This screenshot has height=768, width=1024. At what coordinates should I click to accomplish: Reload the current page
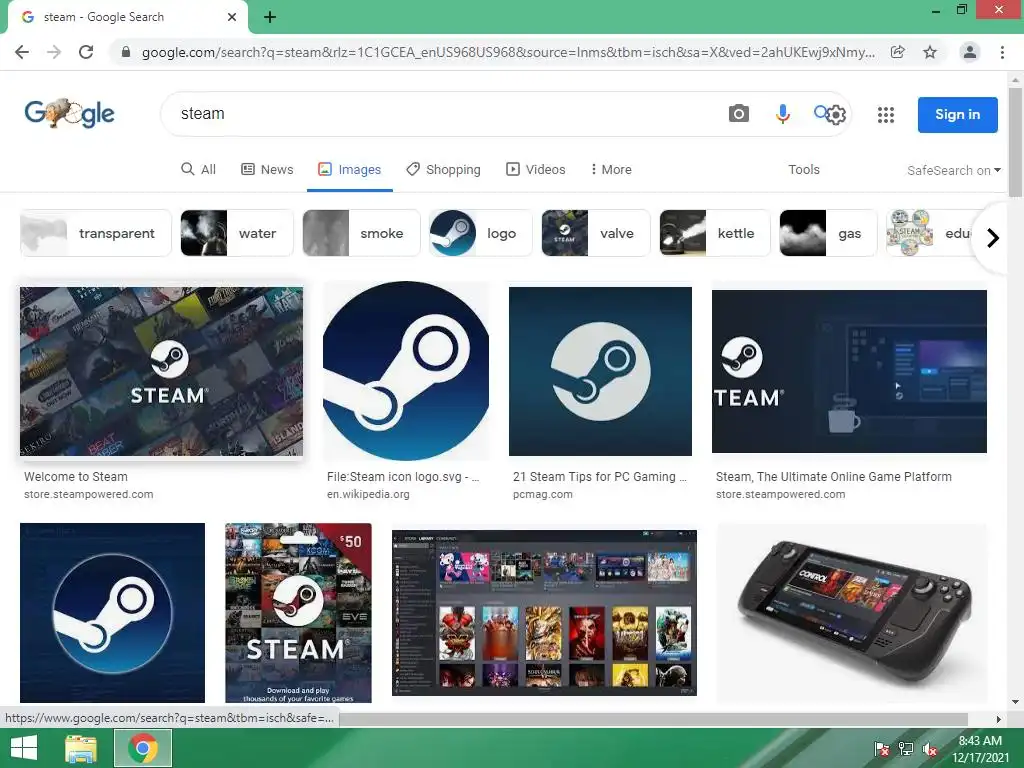click(x=86, y=52)
